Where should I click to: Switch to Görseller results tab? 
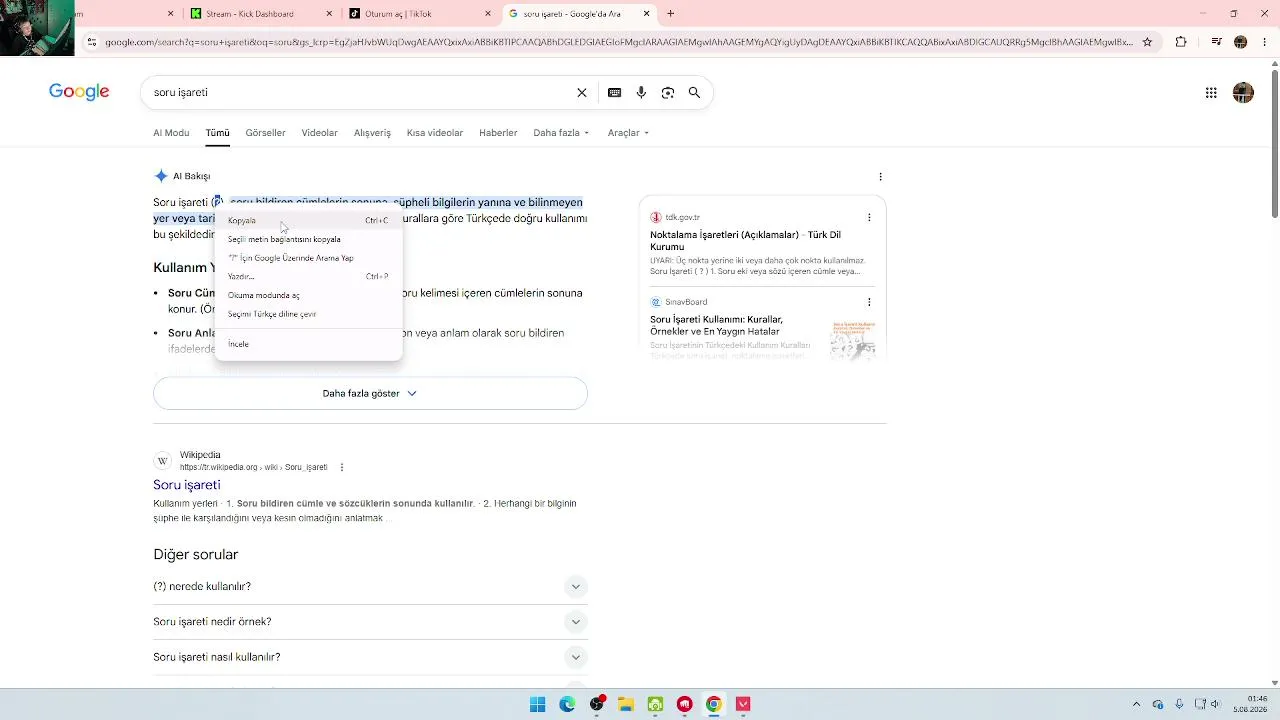(265, 133)
